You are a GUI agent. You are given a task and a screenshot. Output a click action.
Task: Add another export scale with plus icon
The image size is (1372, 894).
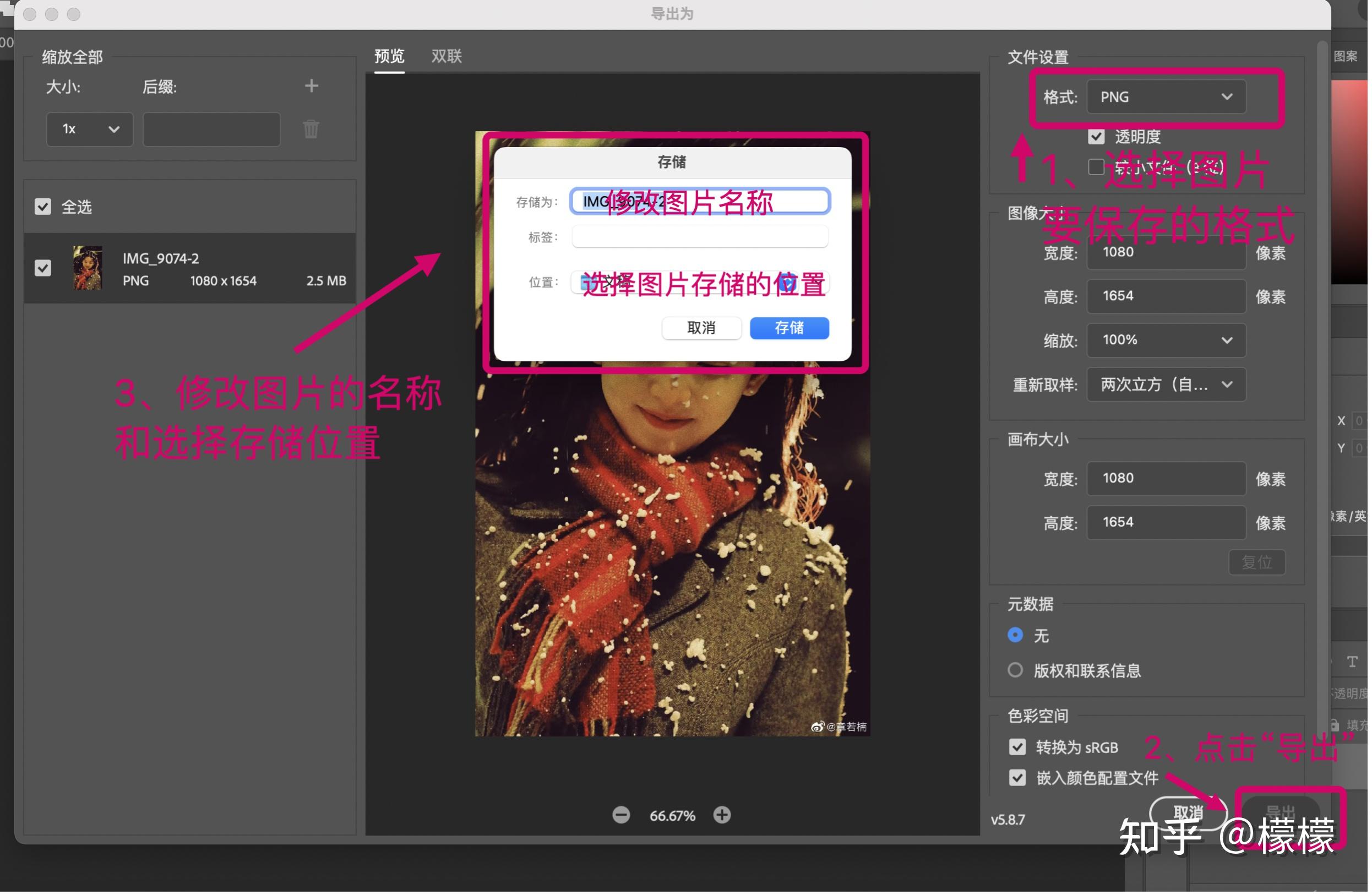[311, 85]
